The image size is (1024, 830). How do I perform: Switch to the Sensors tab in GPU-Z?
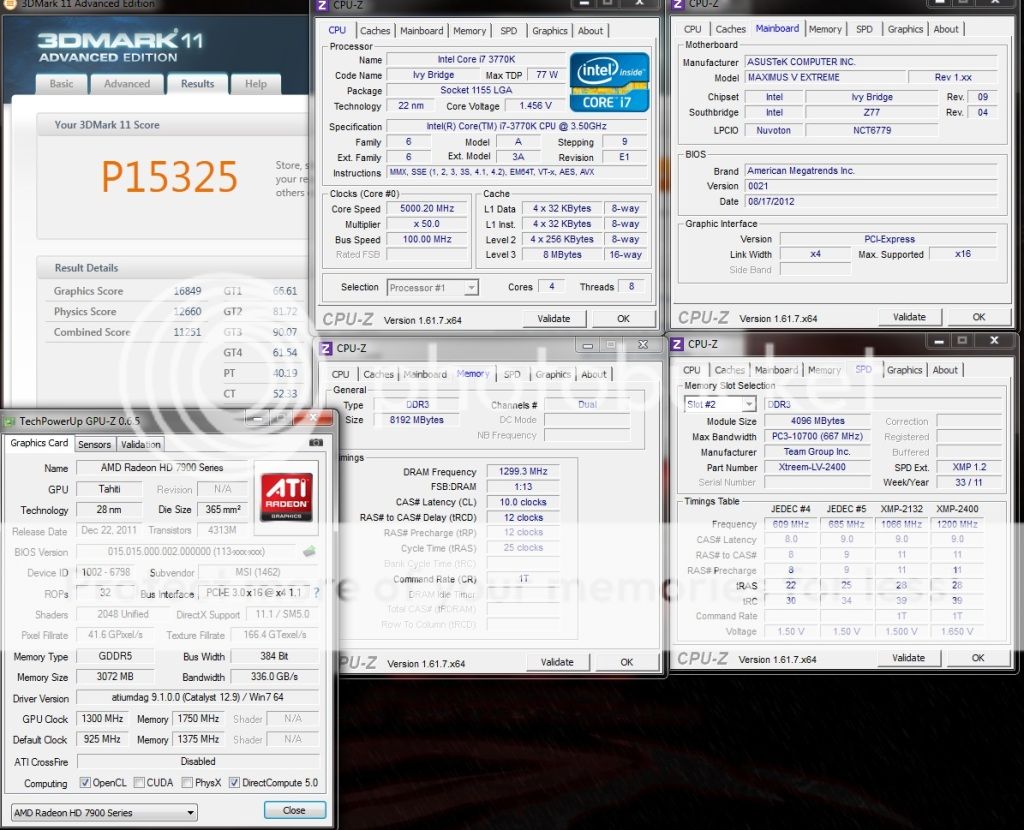coord(94,444)
